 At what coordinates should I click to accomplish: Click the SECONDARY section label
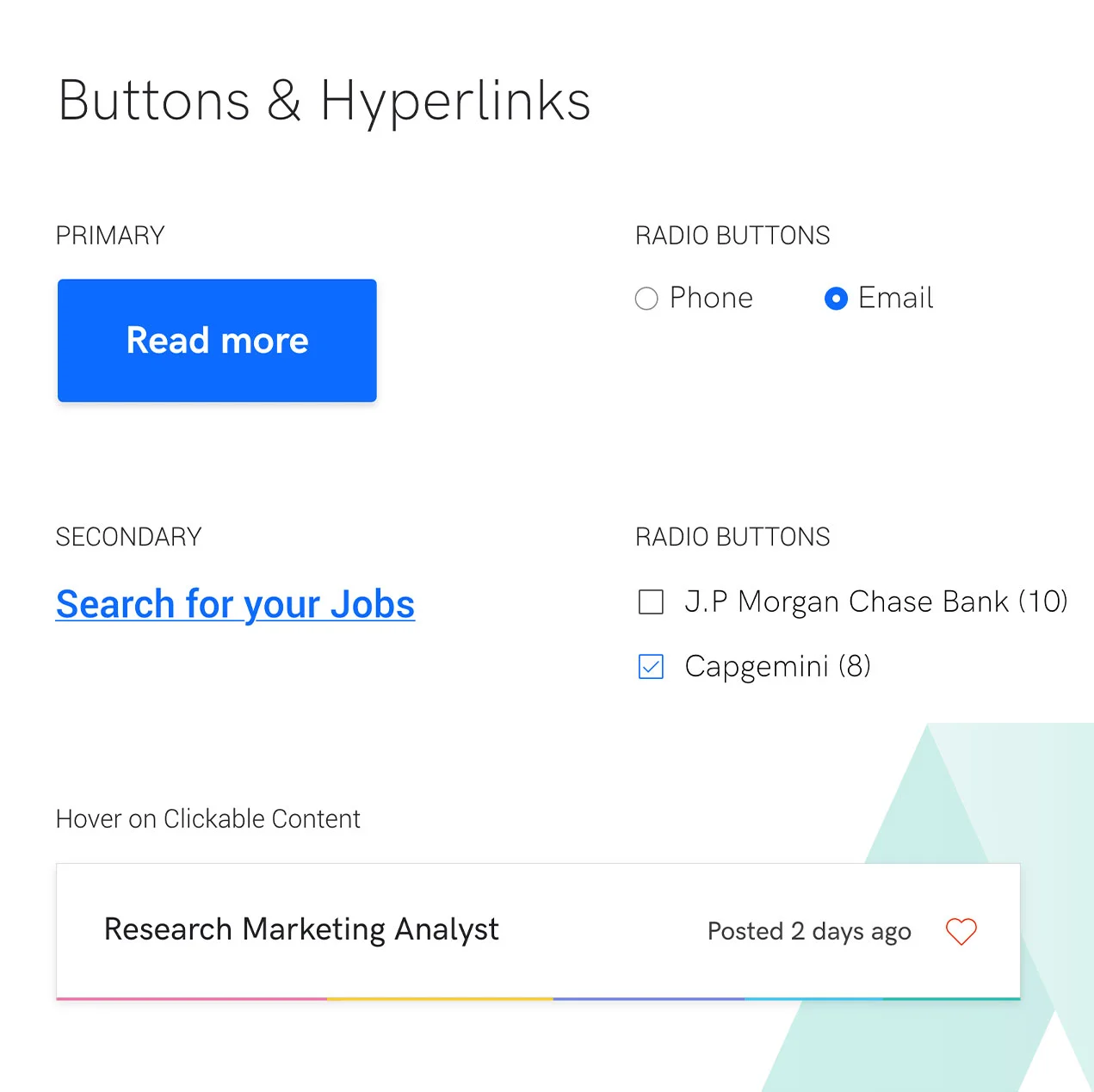127,536
